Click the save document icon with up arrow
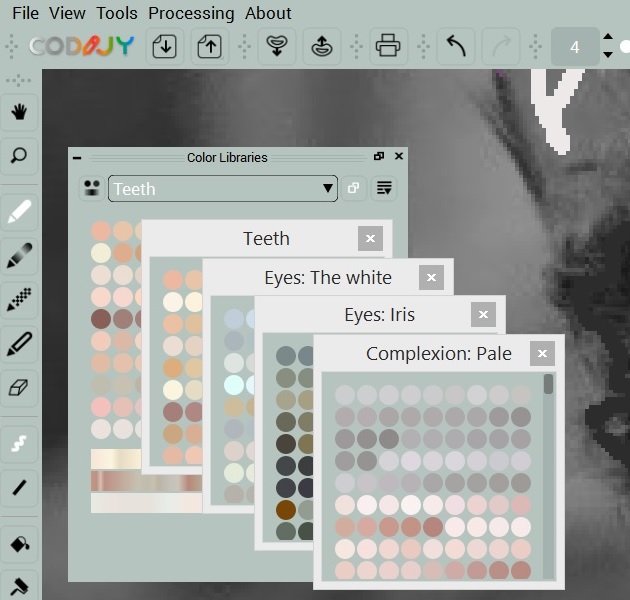The width and height of the screenshot is (630, 600). [210, 46]
